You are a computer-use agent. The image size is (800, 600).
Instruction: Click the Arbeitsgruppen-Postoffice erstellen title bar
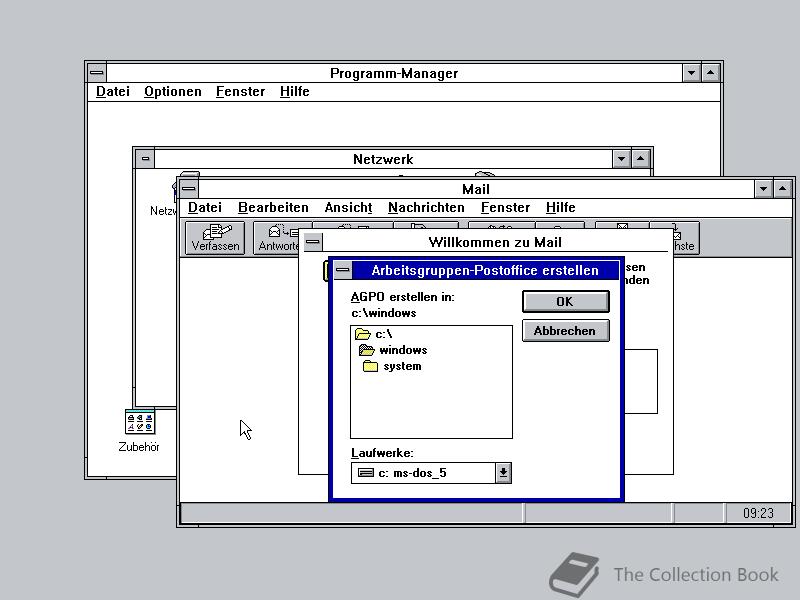click(485, 270)
